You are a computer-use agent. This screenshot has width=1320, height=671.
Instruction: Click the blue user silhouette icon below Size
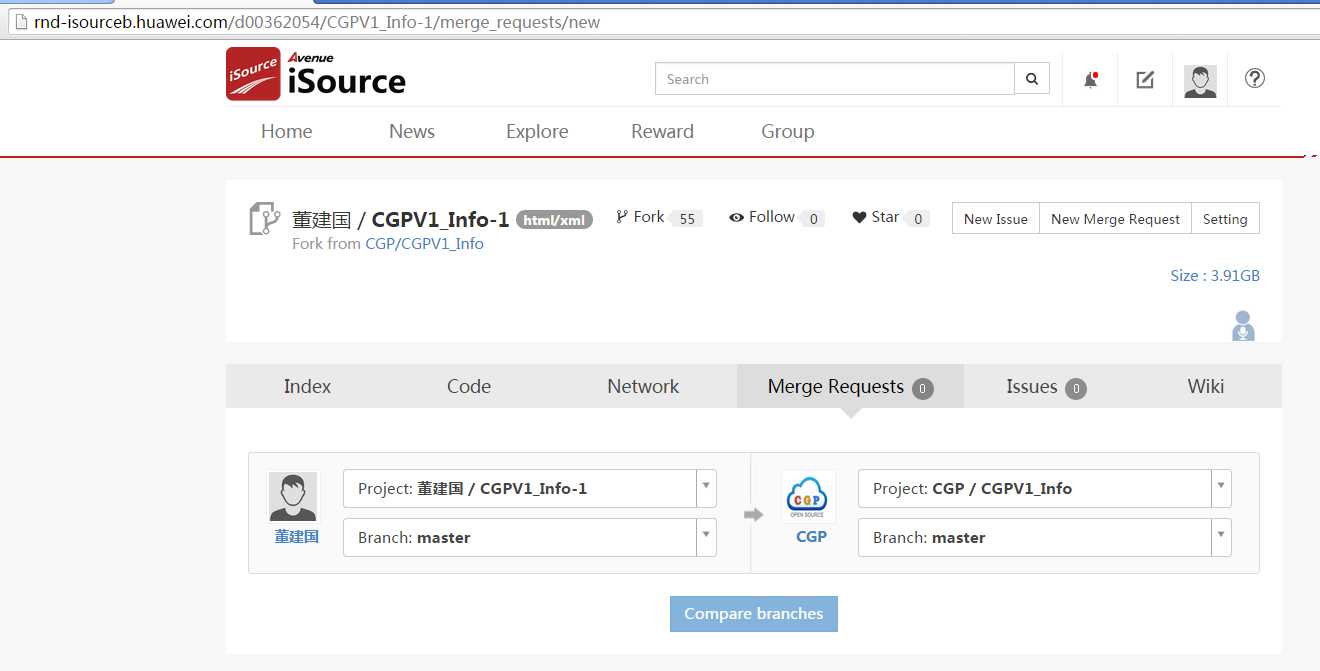pos(1243,326)
